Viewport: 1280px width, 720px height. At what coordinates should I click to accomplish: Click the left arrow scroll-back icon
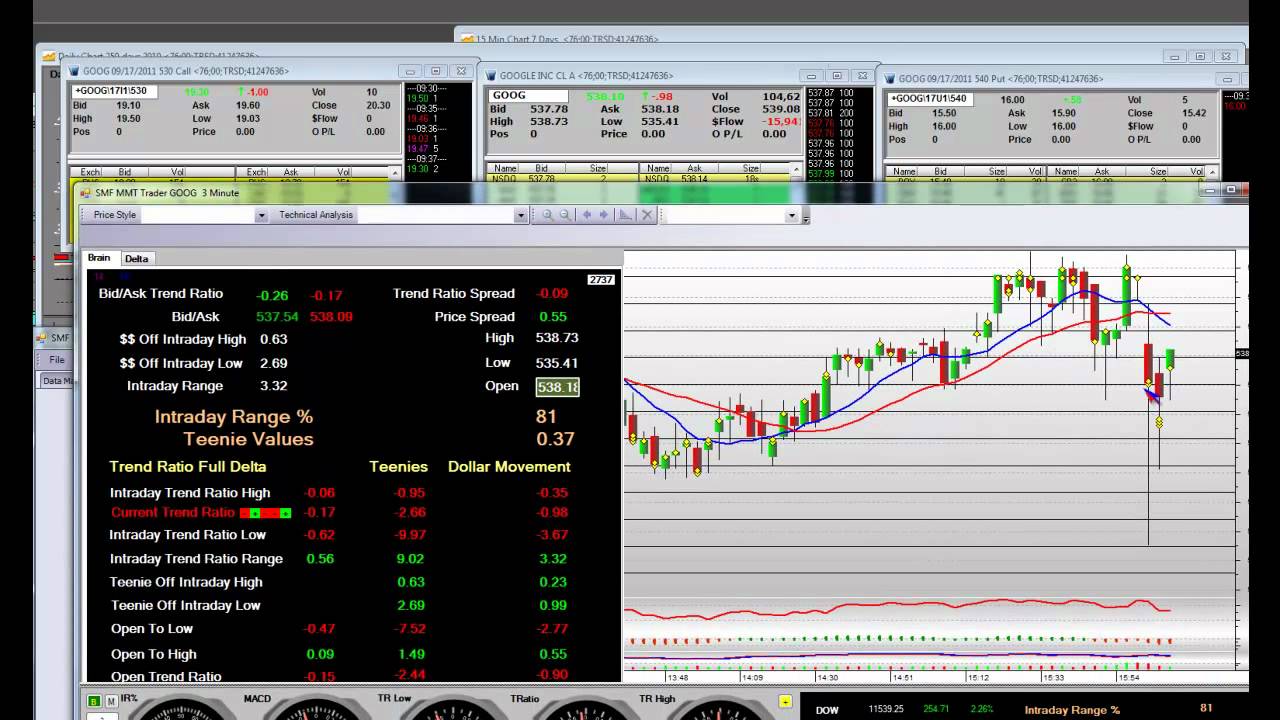click(586, 215)
